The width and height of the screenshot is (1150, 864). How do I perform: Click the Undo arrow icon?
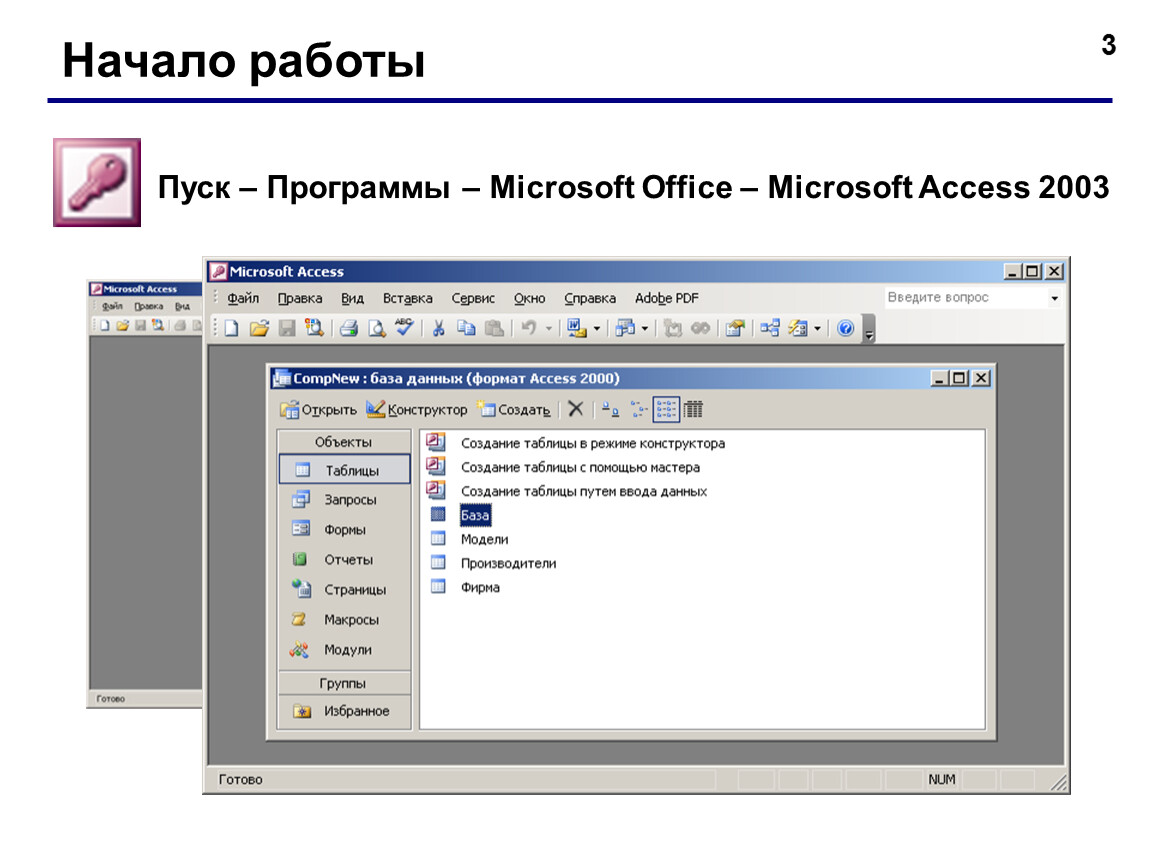tap(528, 329)
